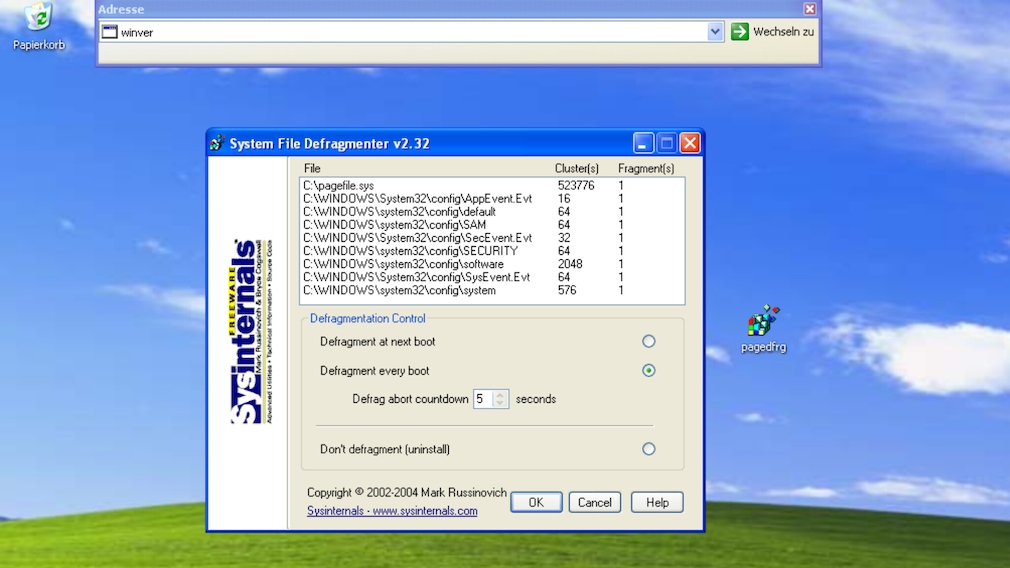Select the config\system file row
The image size is (1010, 568).
pos(492,290)
